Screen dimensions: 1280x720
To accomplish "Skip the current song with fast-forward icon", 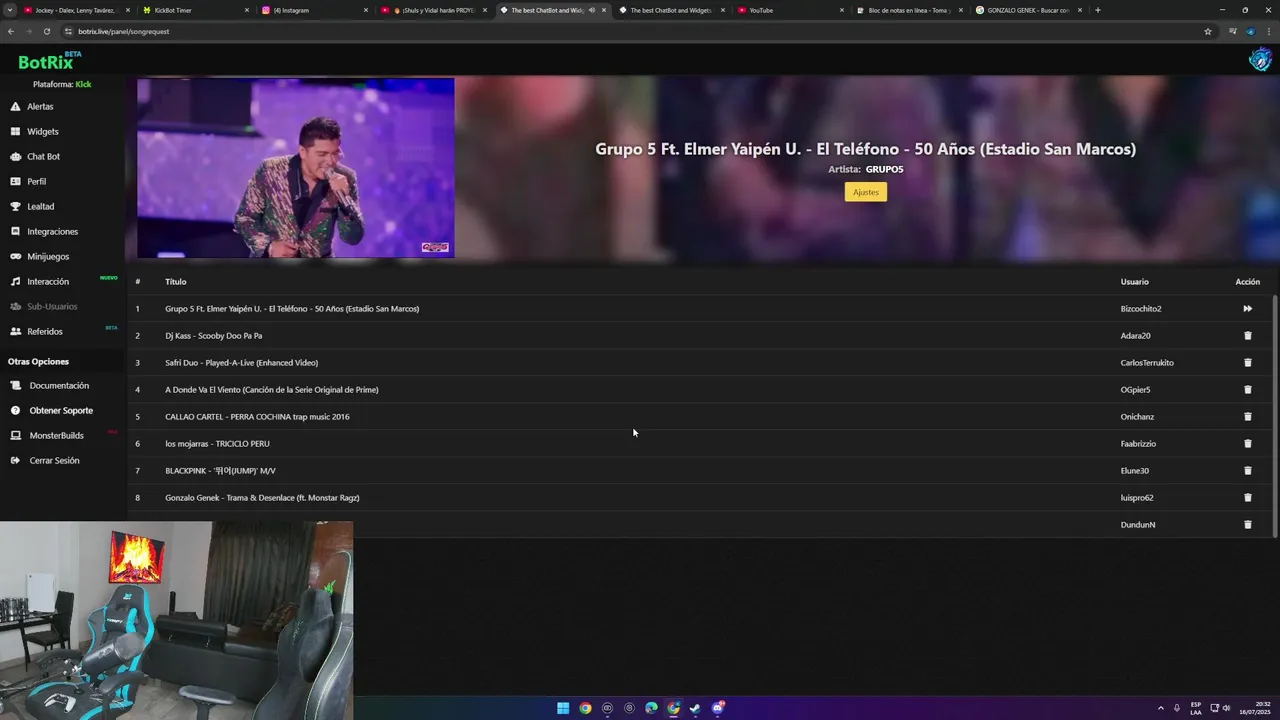I will (x=1247, y=309).
